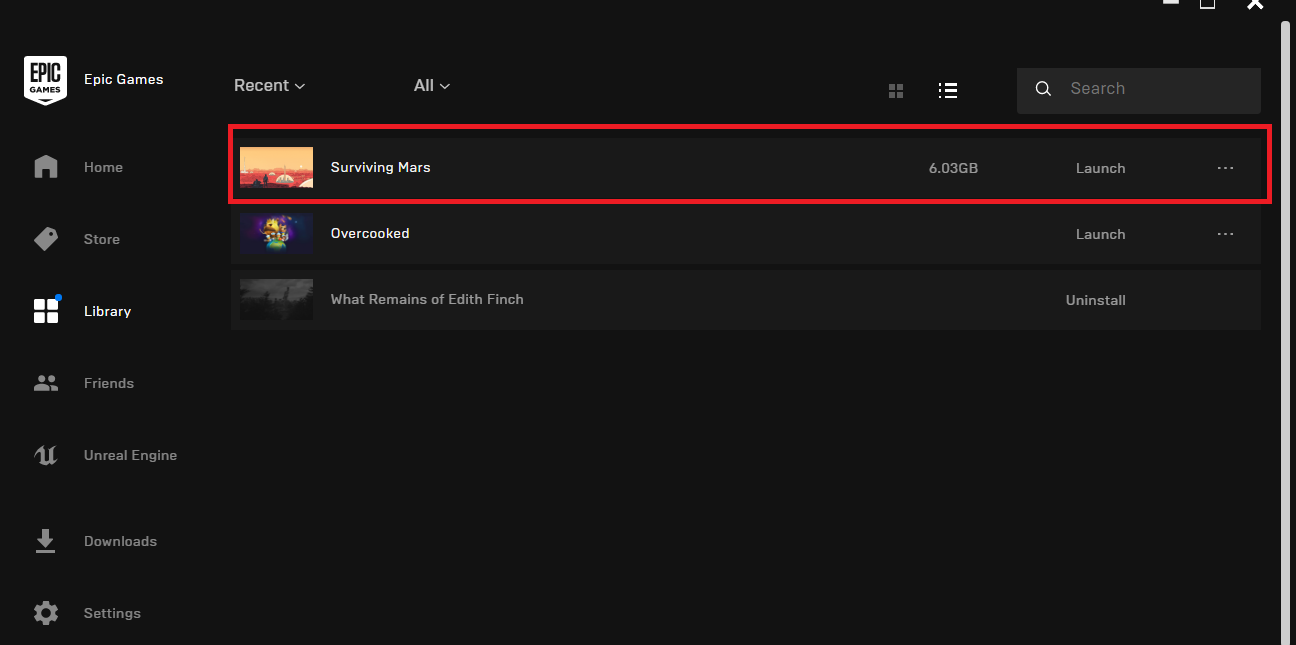Screen dimensions: 1296x645
Task: Uninstall What Remains of Edith Finch
Action: 1096,300
